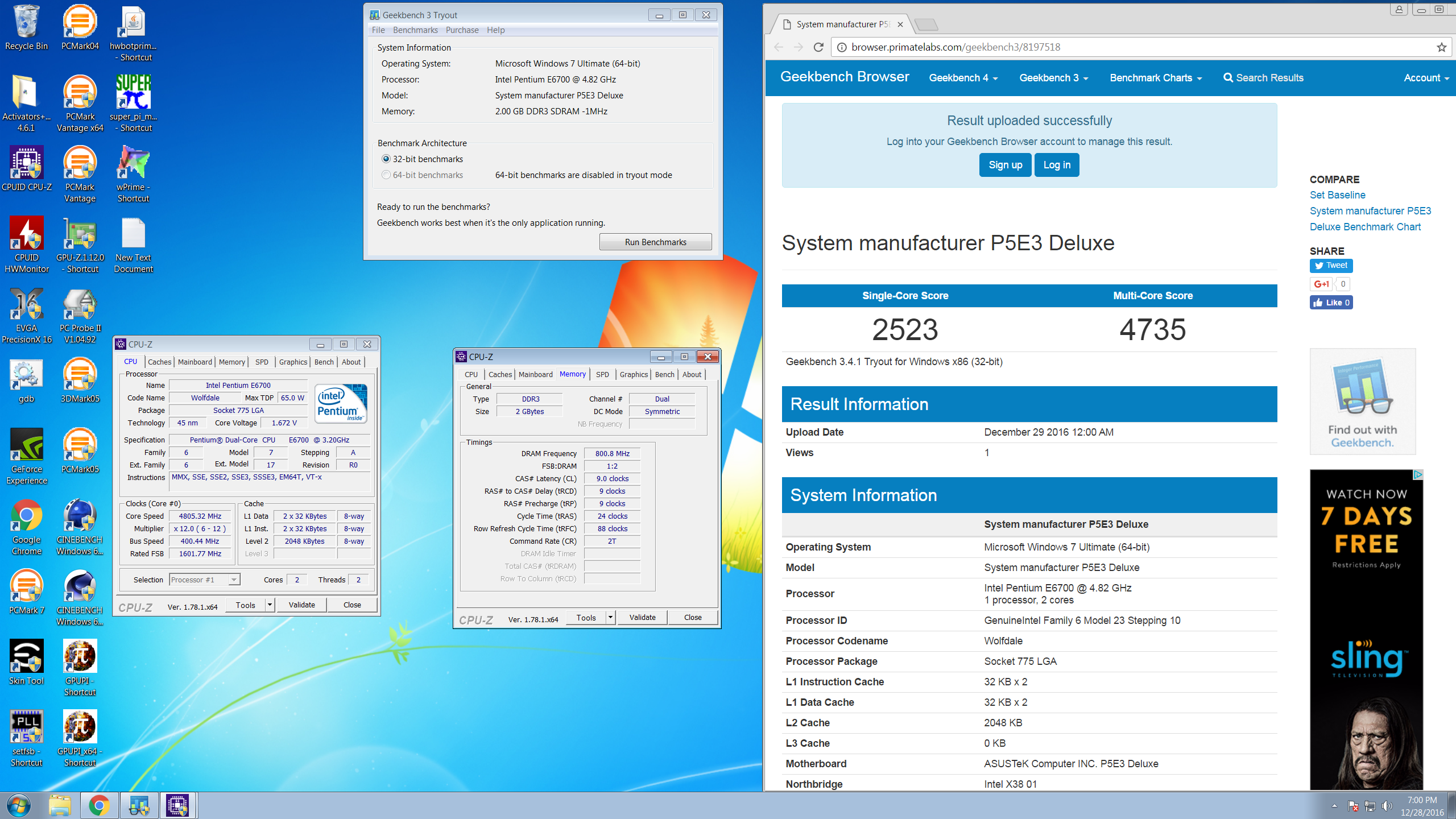1456x819 pixels.
Task: Open File Explorer from the taskbar
Action: point(59,805)
